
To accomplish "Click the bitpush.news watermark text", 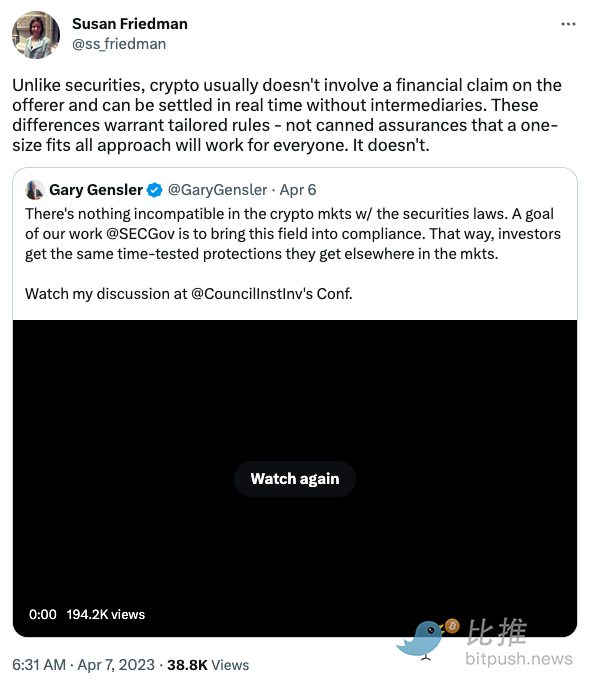I will [519, 659].
